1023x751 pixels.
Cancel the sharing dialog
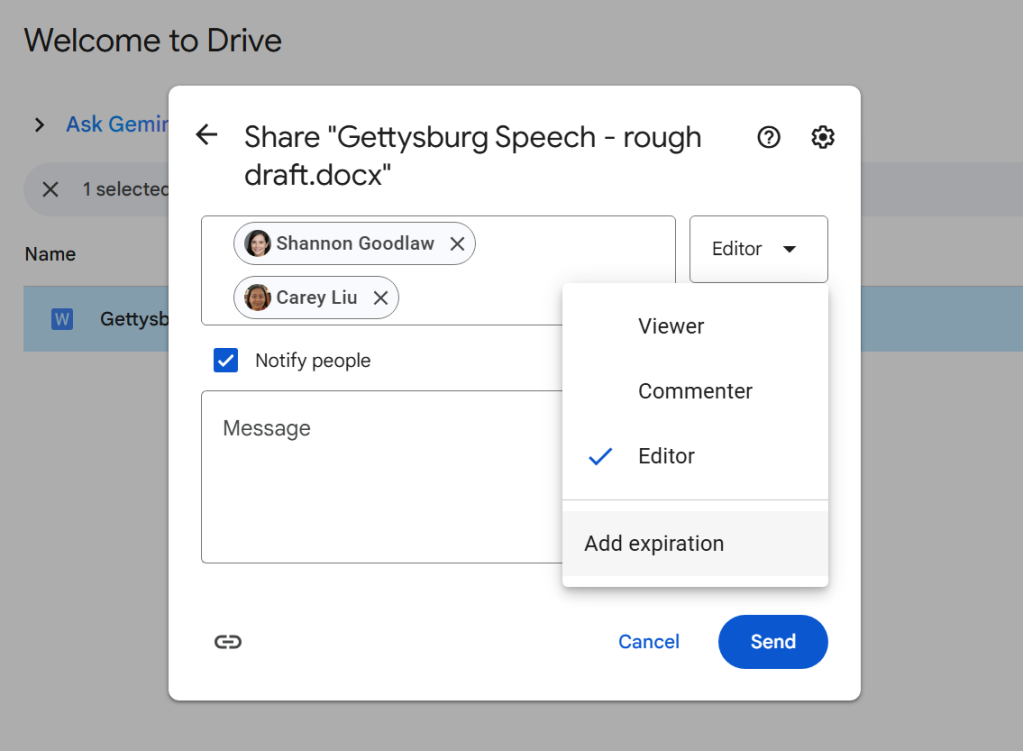(x=648, y=641)
